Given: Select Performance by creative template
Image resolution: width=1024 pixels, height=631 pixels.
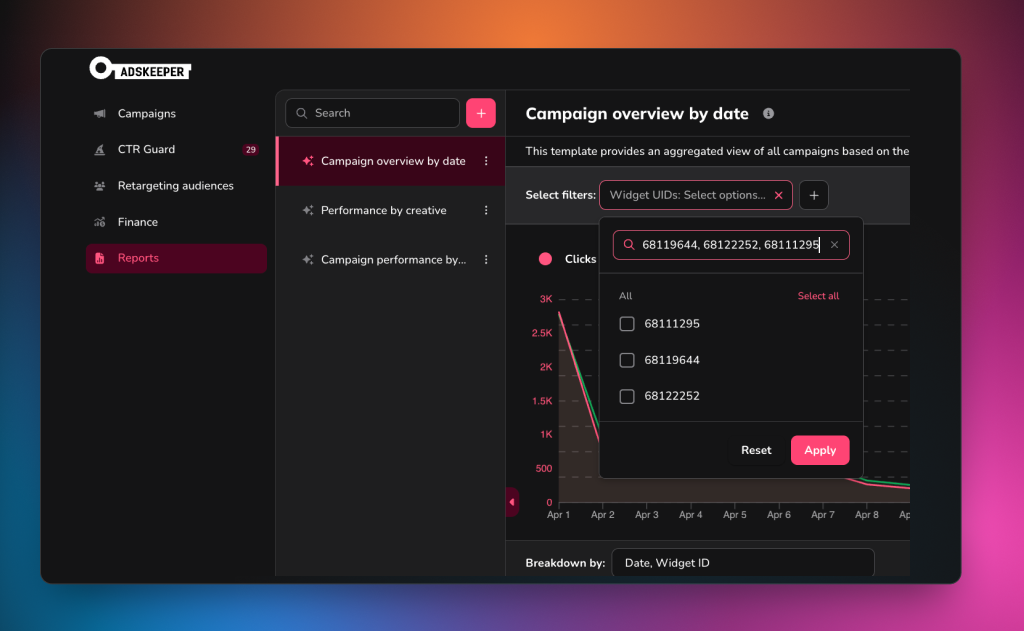Looking at the screenshot, I should click(391, 210).
